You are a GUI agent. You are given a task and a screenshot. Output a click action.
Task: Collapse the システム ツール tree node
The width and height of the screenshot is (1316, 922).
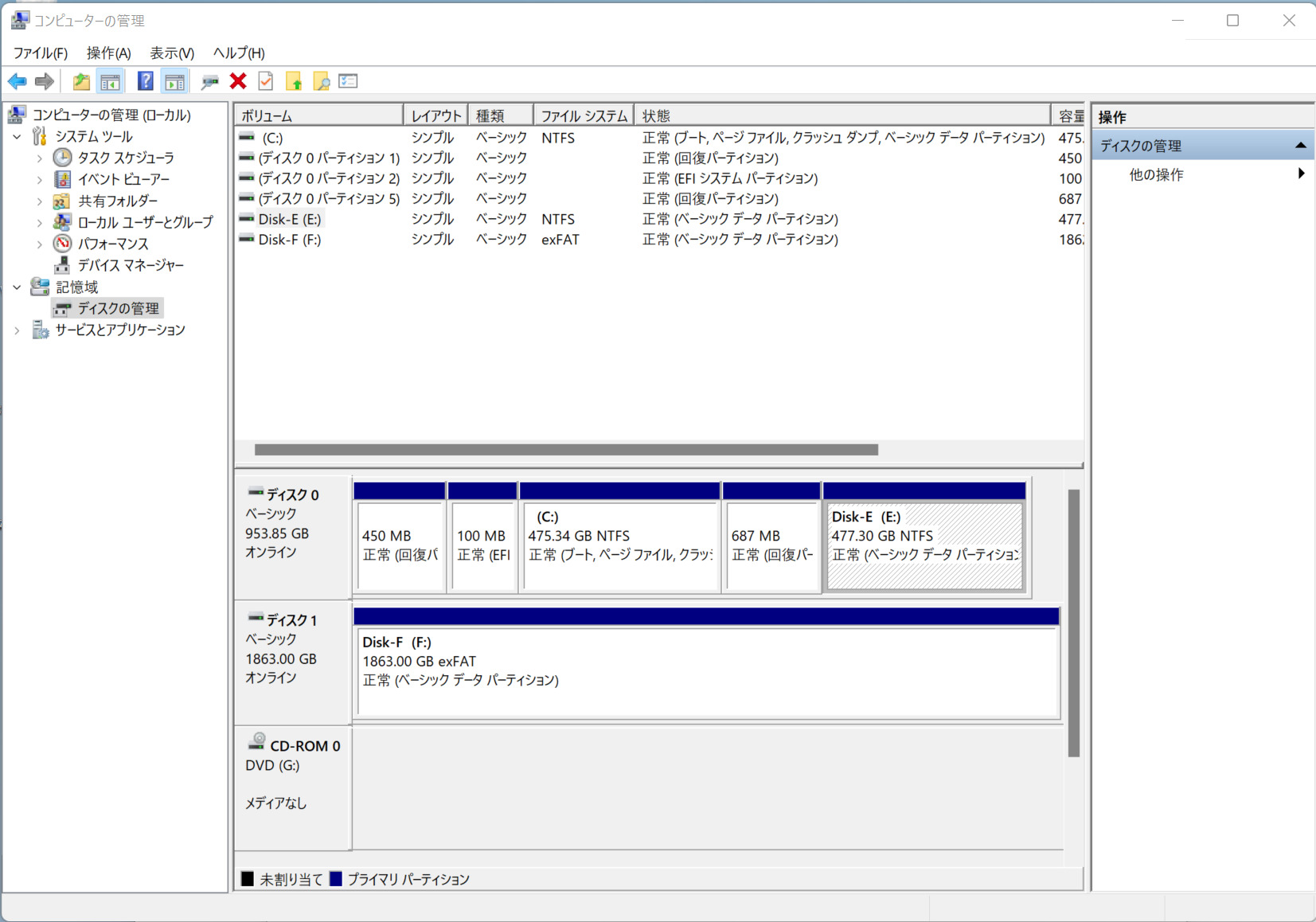(17, 137)
